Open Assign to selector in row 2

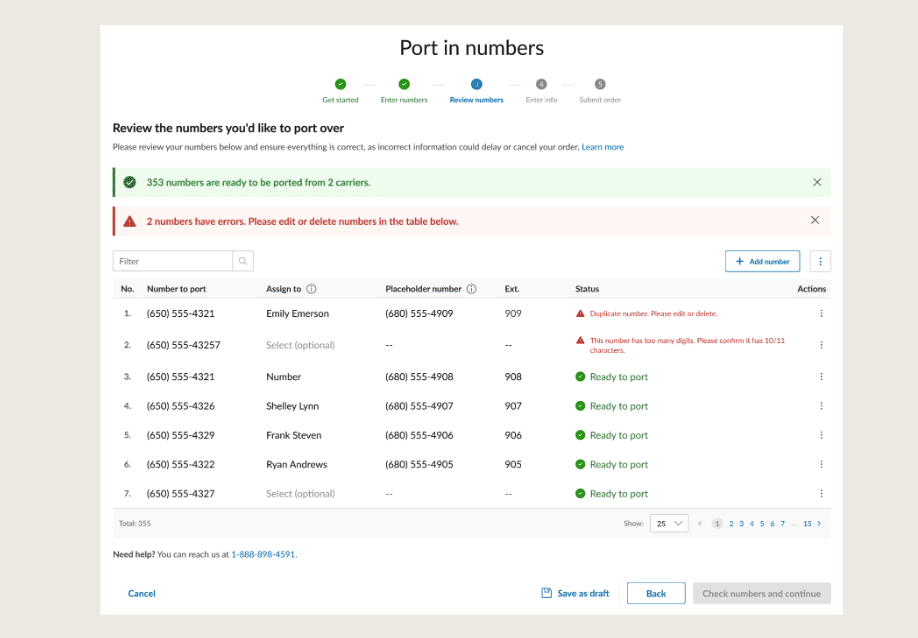[x=300, y=345]
